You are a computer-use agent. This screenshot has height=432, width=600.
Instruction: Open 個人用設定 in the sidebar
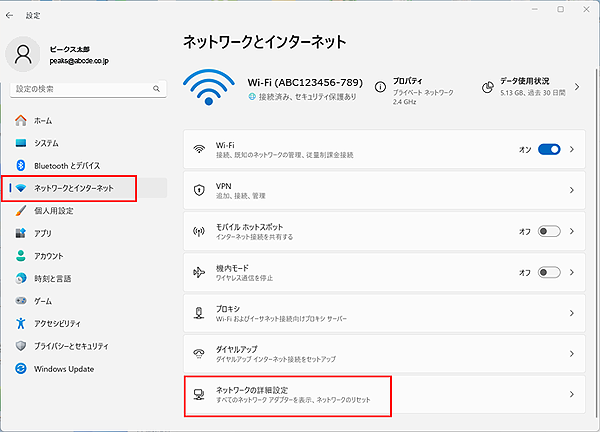[54, 211]
